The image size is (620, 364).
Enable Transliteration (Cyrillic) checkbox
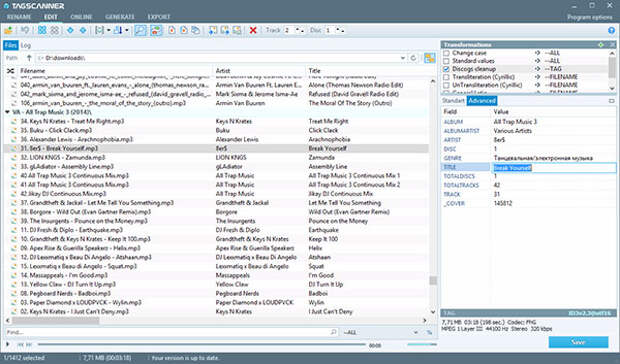(x=446, y=77)
